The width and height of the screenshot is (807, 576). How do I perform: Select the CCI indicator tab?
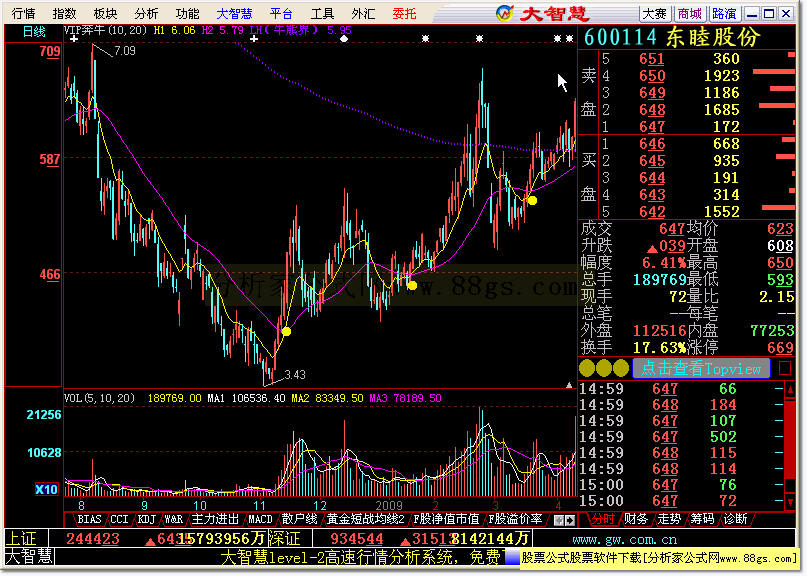click(x=119, y=519)
